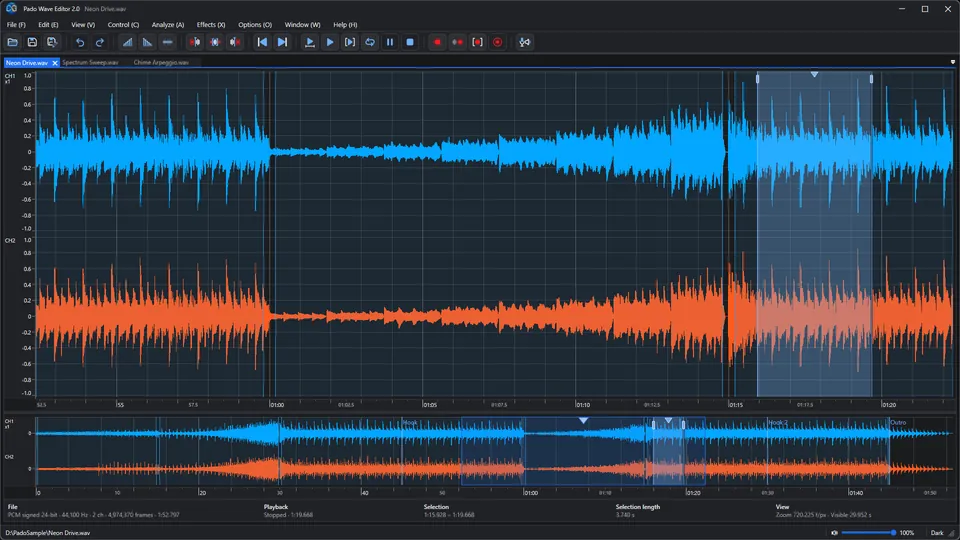This screenshot has width=960, height=540.
Task: Click the volume '100%' value
Action: pos(907,533)
